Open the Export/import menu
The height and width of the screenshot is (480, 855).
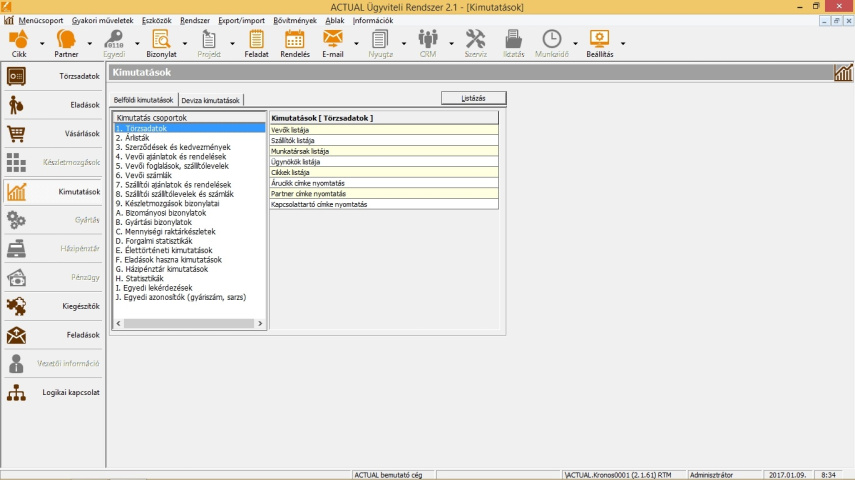242,20
